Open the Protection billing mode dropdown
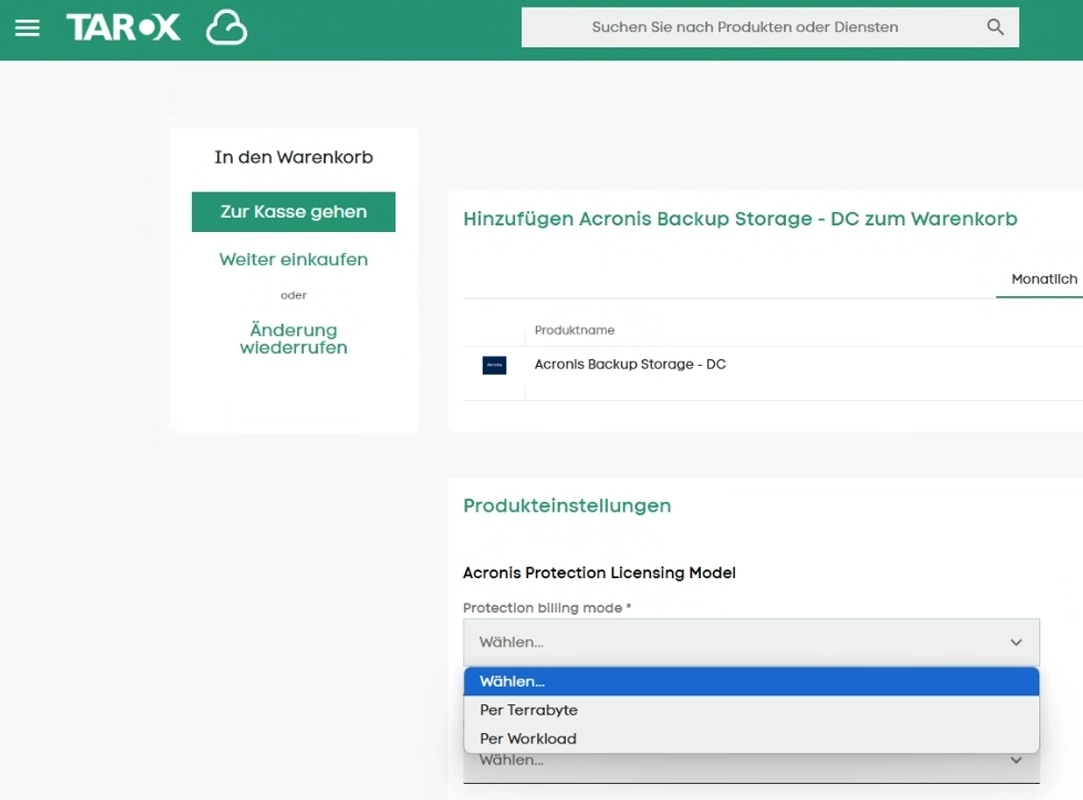The width and height of the screenshot is (1083, 800). click(751, 642)
